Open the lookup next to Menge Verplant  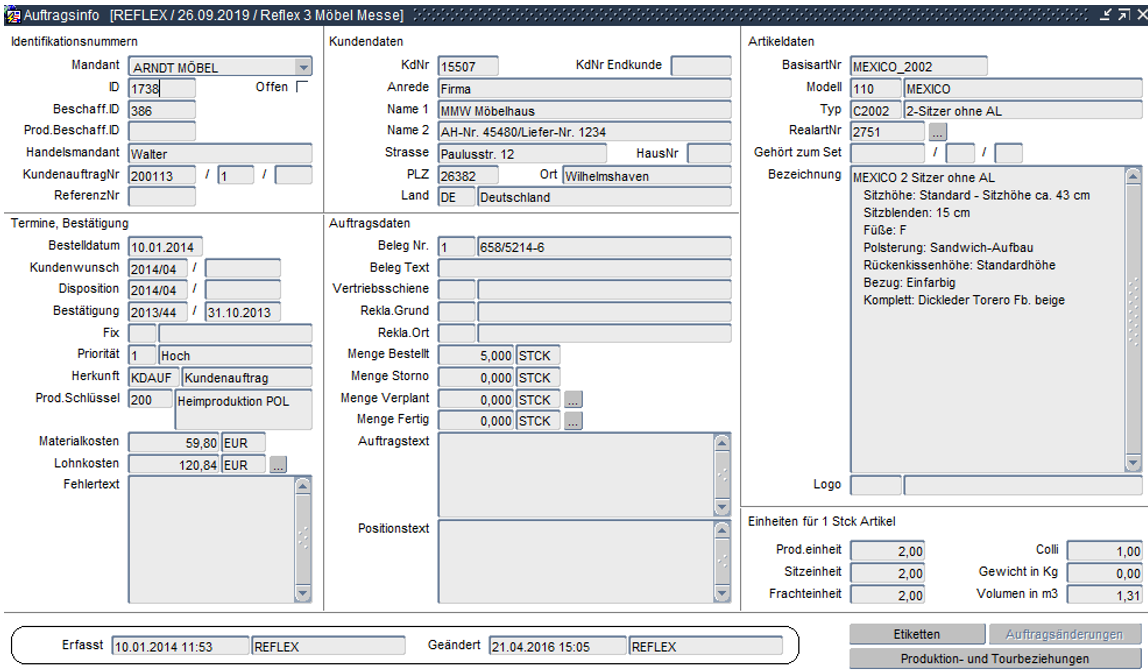(573, 399)
